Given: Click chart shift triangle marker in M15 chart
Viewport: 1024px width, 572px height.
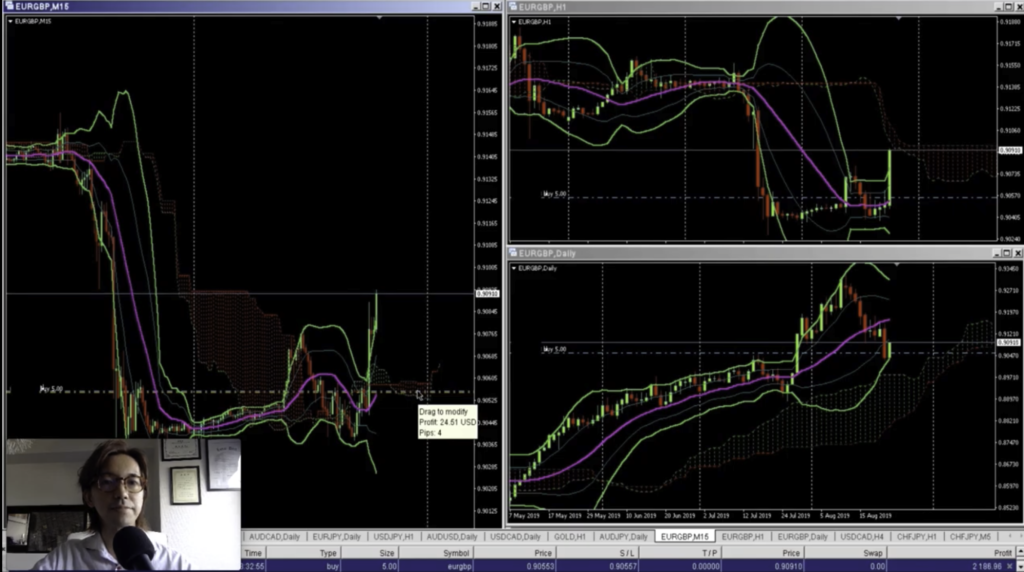Looking at the screenshot, I should (x=379, y=18).
